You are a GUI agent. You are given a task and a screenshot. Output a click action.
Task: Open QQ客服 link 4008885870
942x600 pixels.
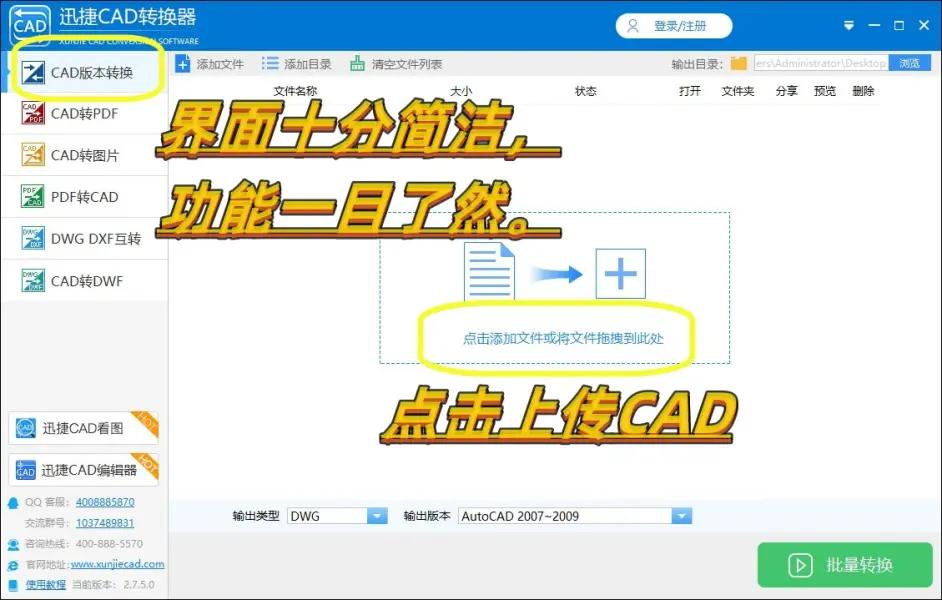click(105, 502)
